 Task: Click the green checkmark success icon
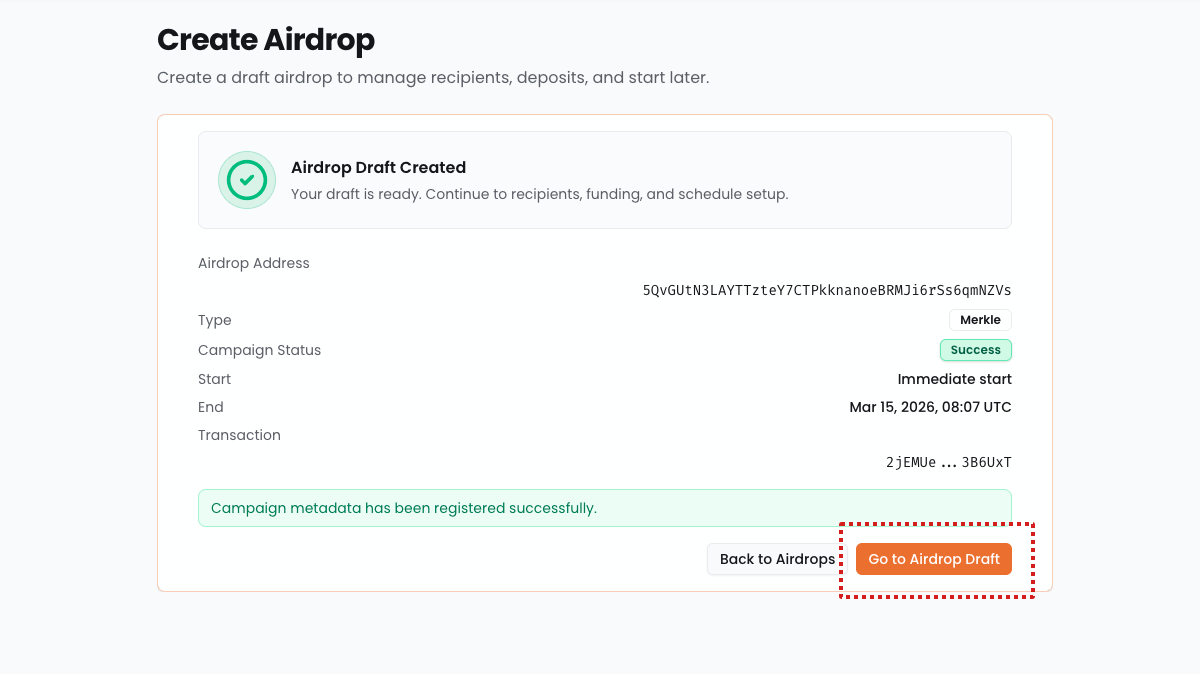(x=247, y=180)
